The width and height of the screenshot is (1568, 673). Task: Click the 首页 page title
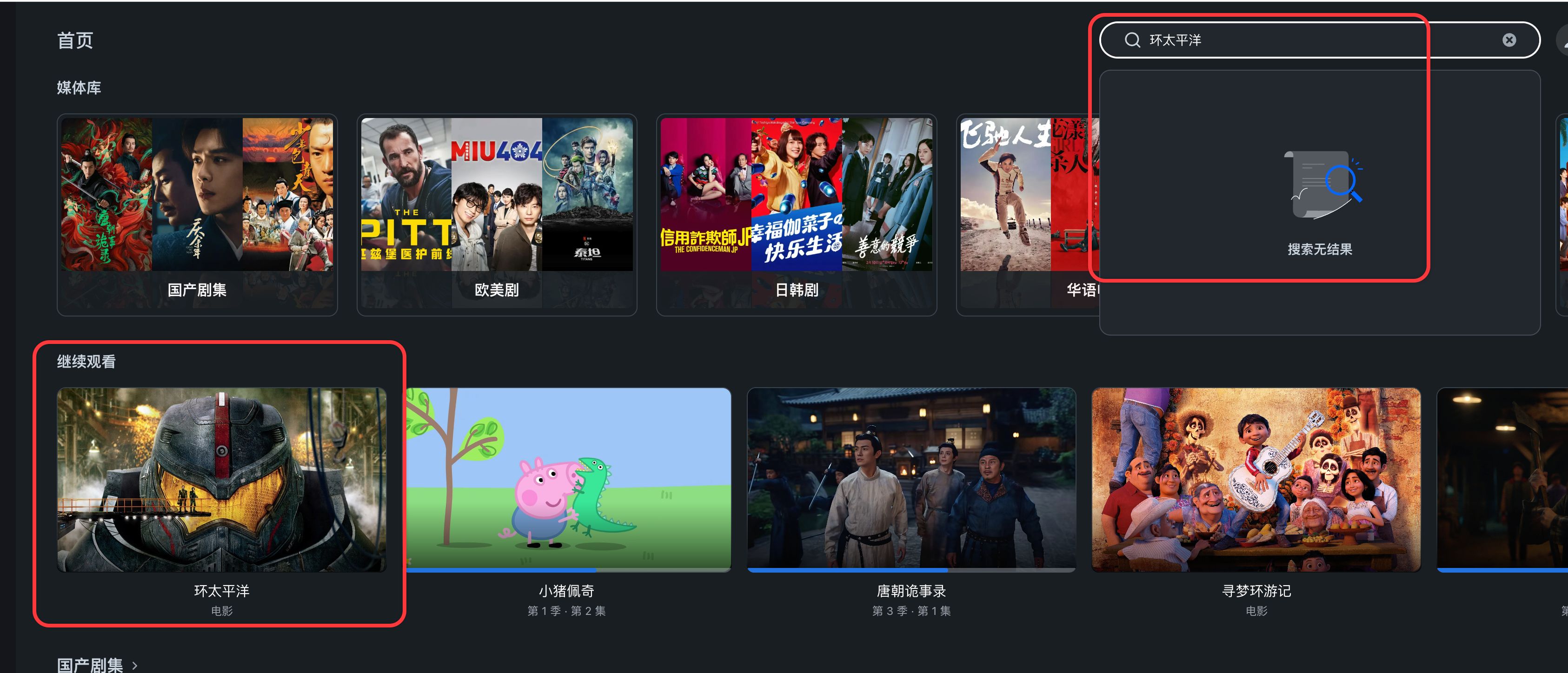pos(75,40)
